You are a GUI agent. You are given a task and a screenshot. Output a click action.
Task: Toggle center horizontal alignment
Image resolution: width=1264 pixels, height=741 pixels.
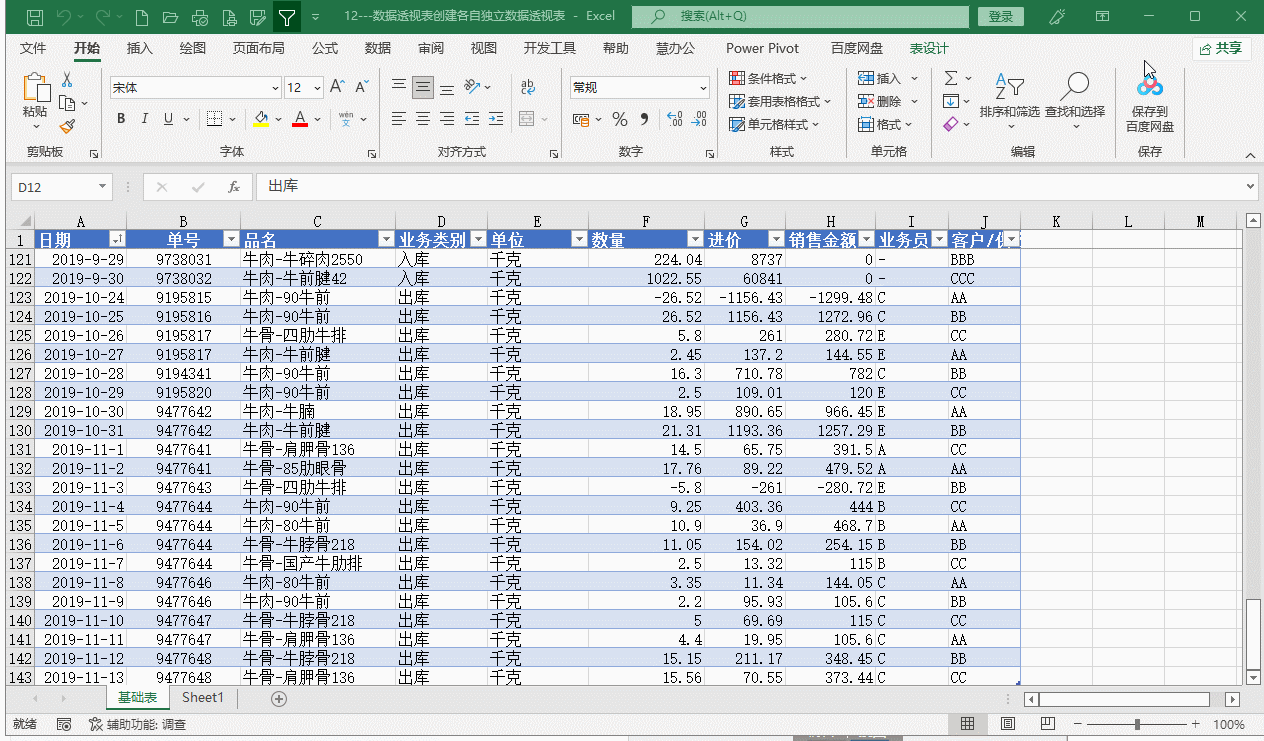(423, 119)
